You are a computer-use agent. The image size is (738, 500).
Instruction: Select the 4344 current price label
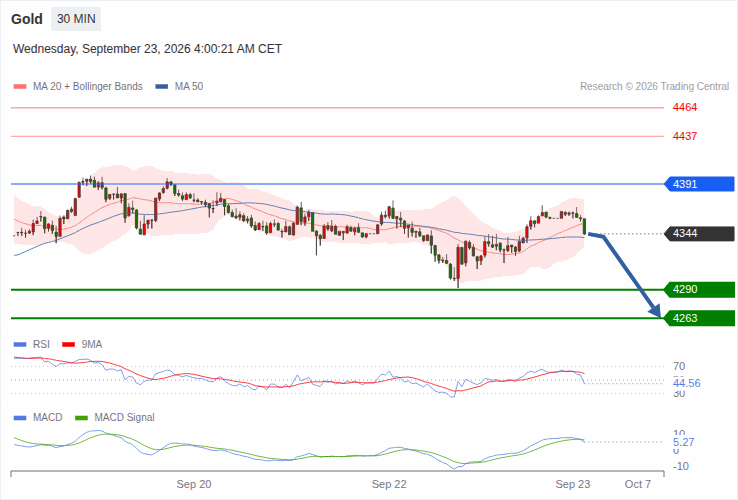(x=699, y=234)
